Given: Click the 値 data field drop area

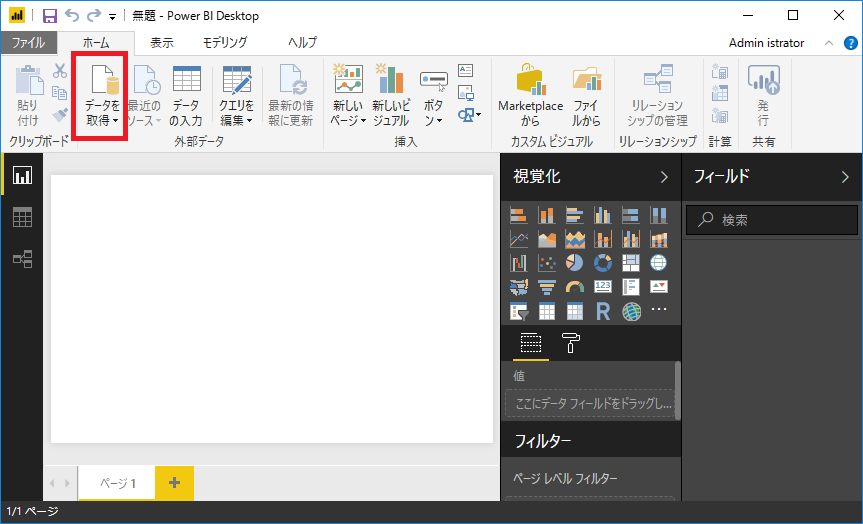Looking at the screenshot, I should (x=589, y=403).
